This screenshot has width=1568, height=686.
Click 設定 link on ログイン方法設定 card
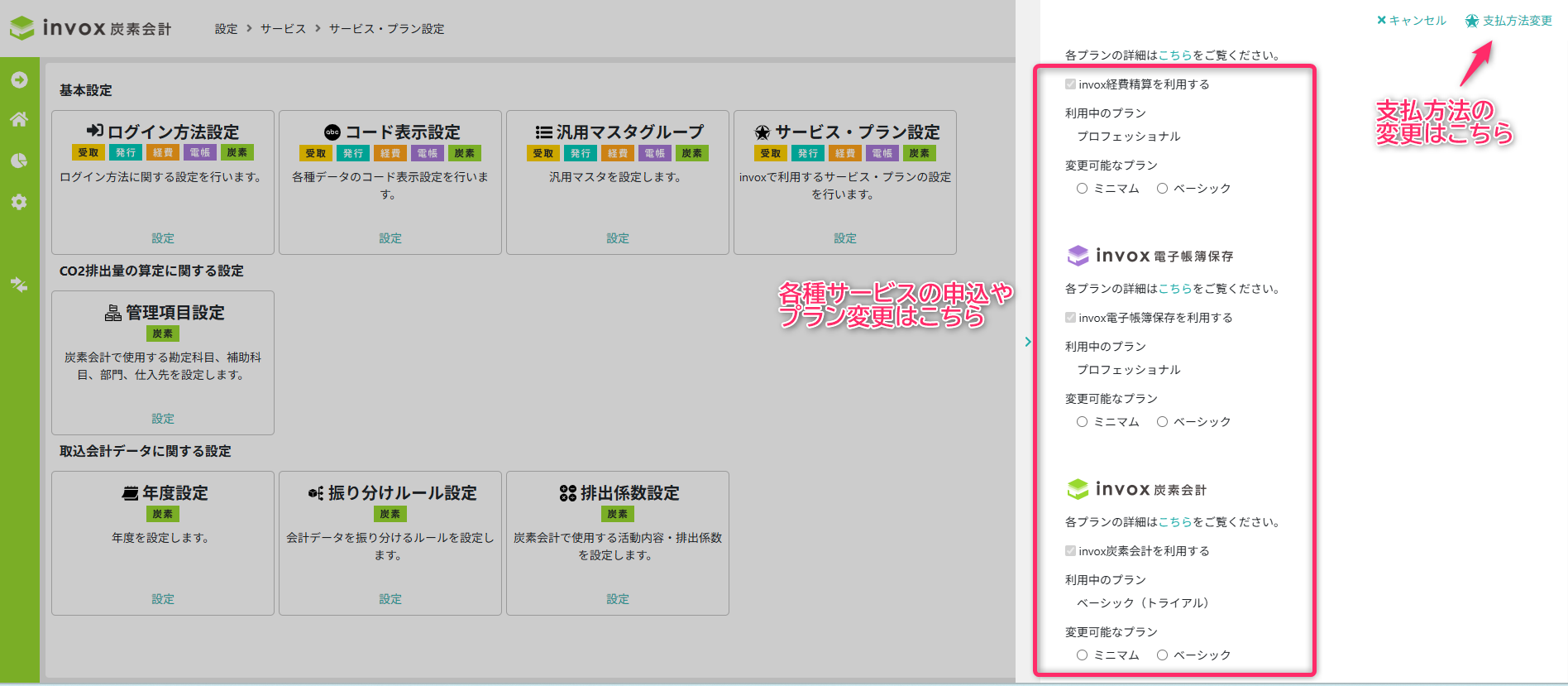tap(163, 238)
